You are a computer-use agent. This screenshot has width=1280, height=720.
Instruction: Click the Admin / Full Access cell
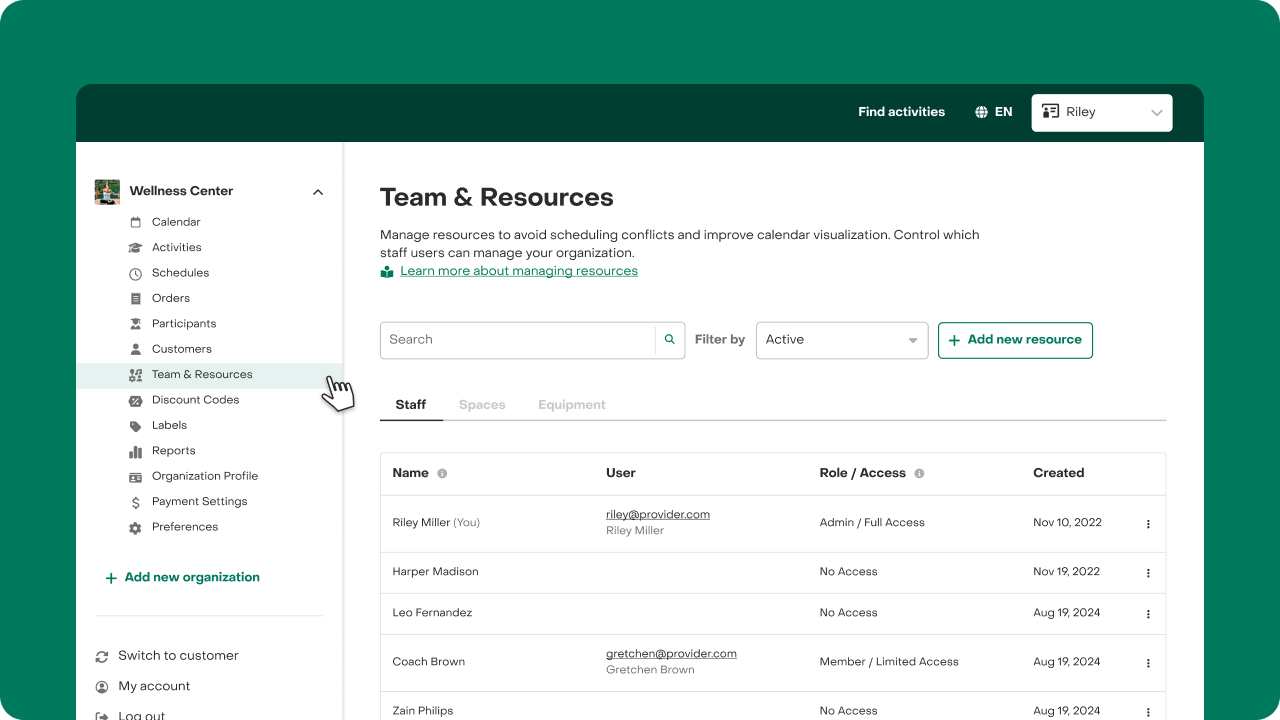[872, 522]
